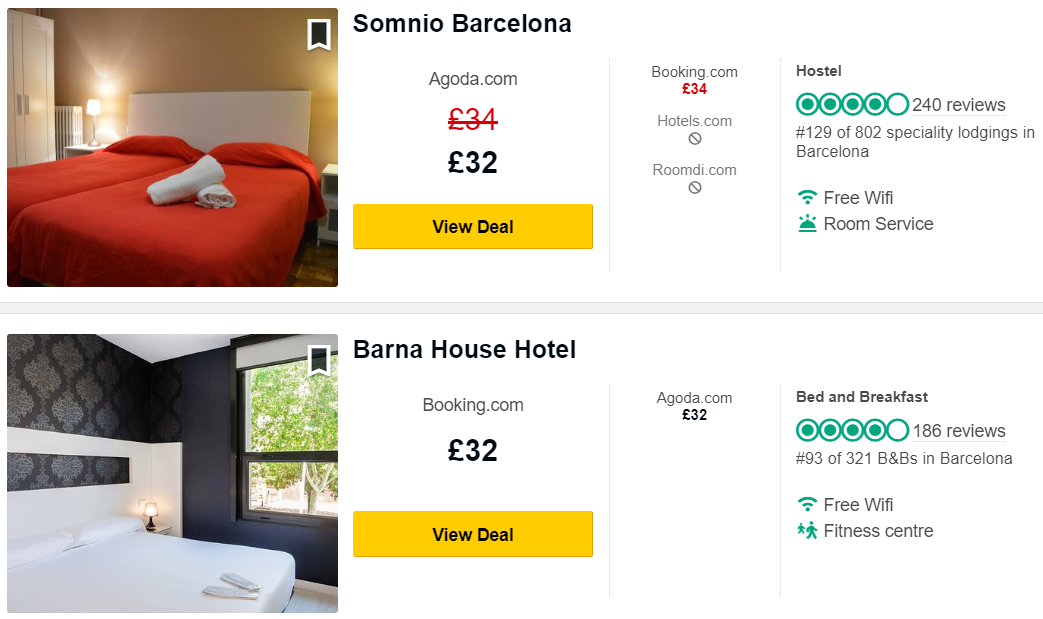Open the Somnio Barcelona title link
The width and height of the screenshot is (1043, 619).
pos(462,24)
